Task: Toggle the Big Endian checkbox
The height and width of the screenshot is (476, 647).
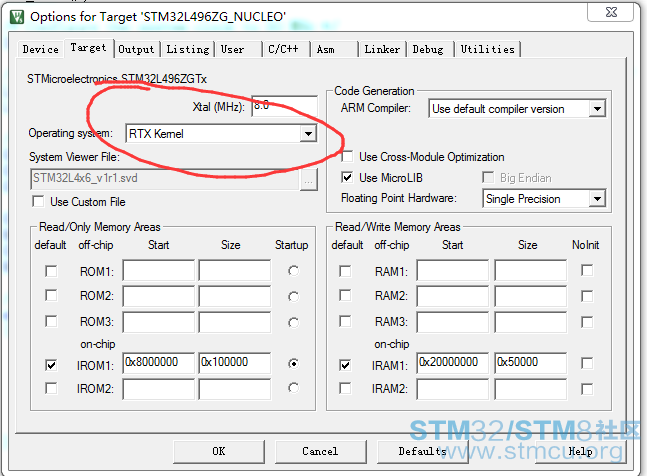Action: [488, 177]
